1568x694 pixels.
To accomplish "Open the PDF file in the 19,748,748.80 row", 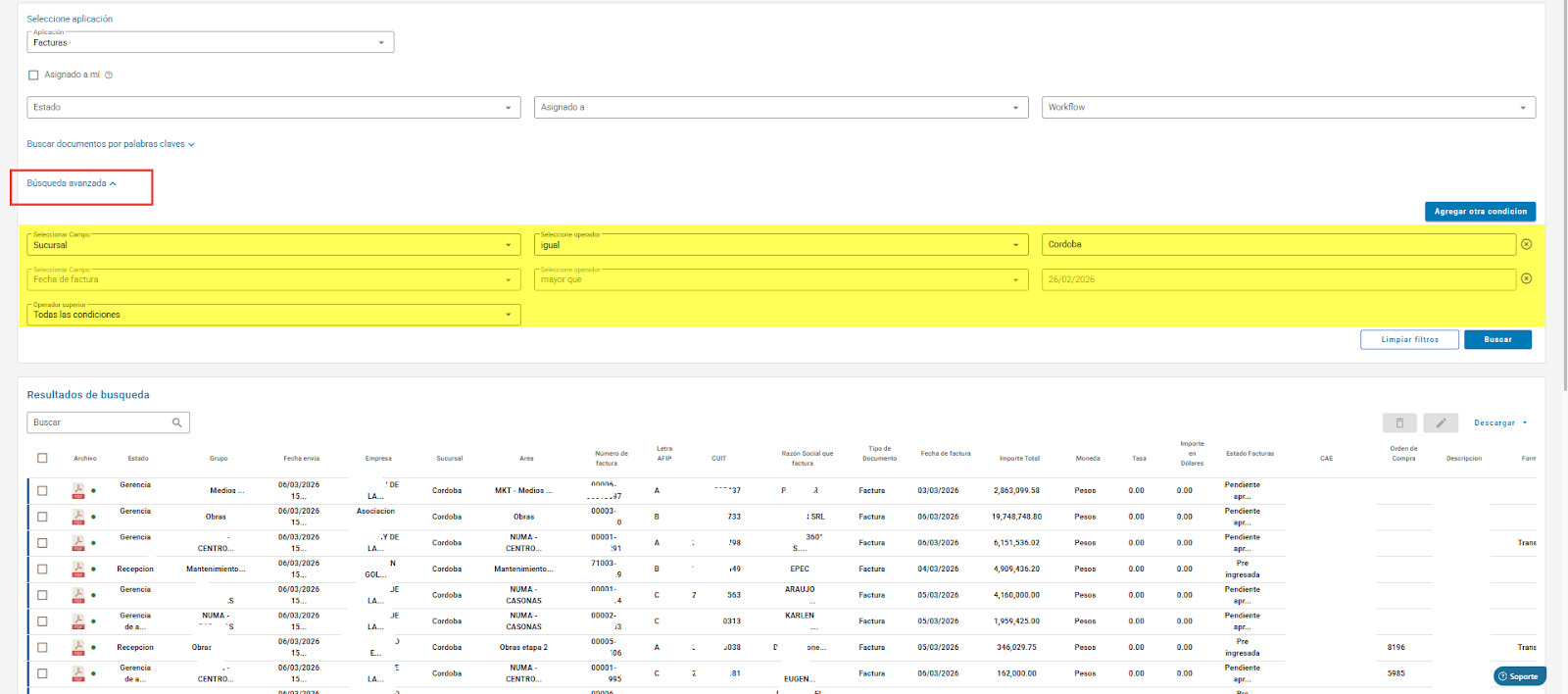I will pos(78,517).
